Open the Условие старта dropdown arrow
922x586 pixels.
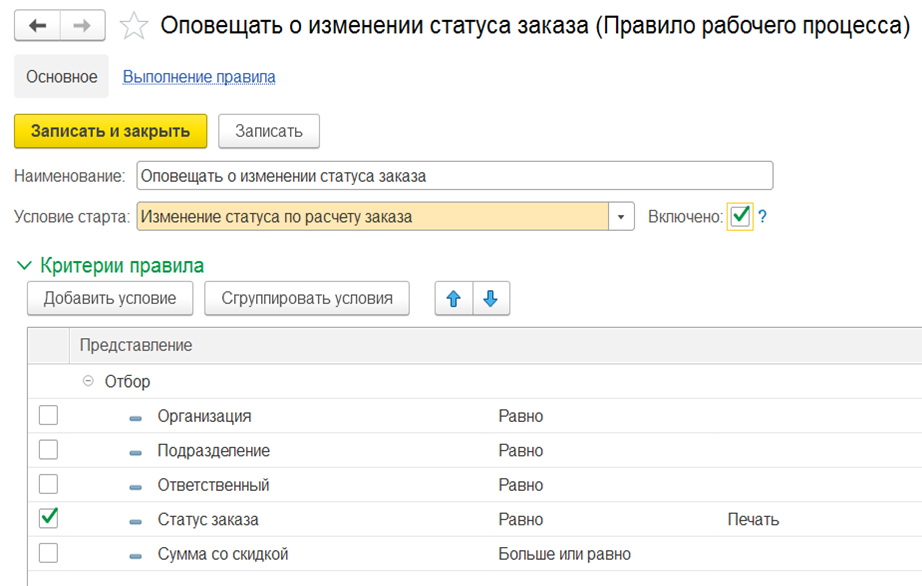point(621,217)
